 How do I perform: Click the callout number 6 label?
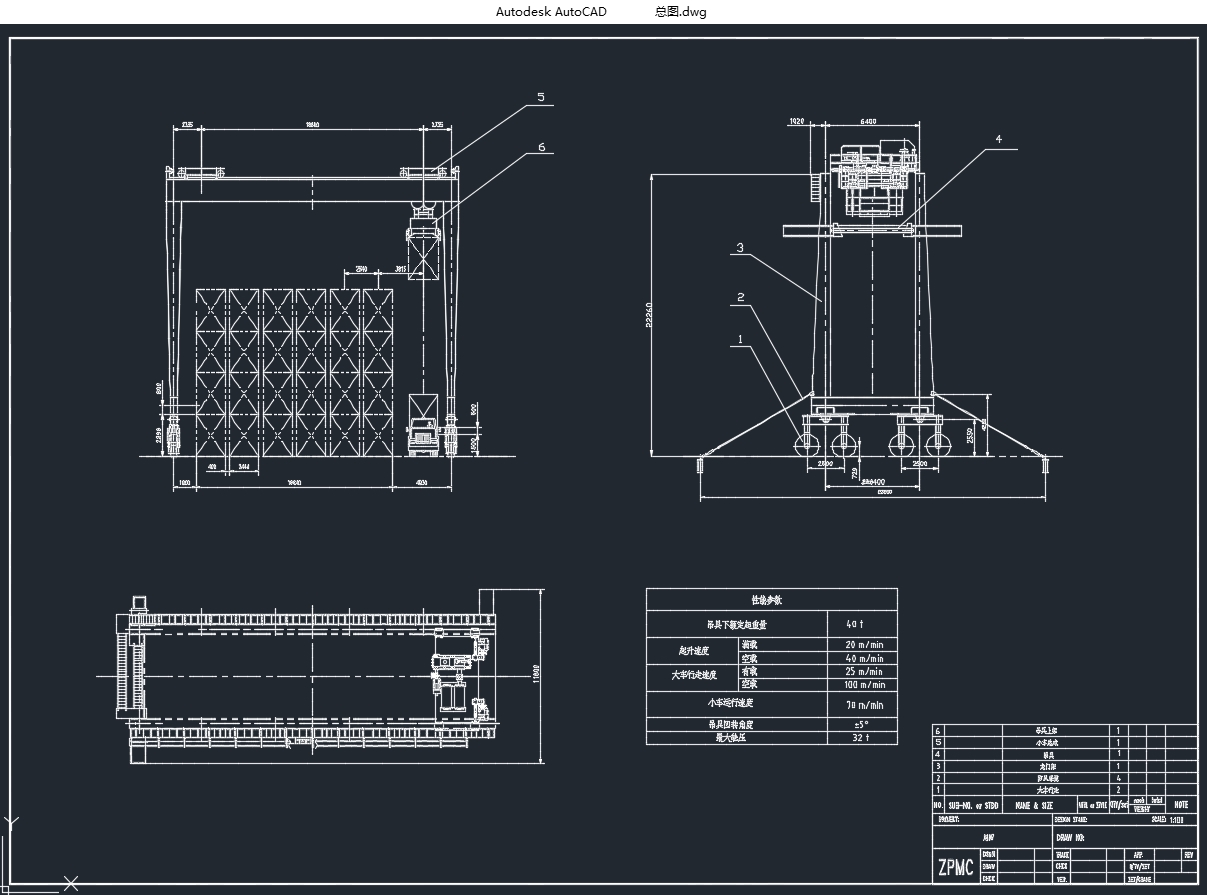pos(541,146)
